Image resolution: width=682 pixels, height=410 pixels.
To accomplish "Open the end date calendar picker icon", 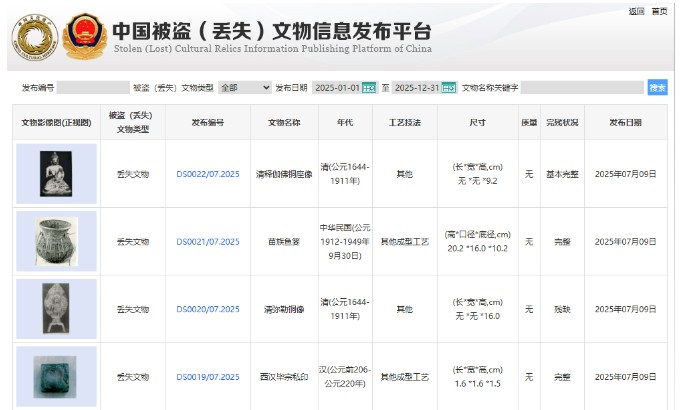I will point(449,88).
